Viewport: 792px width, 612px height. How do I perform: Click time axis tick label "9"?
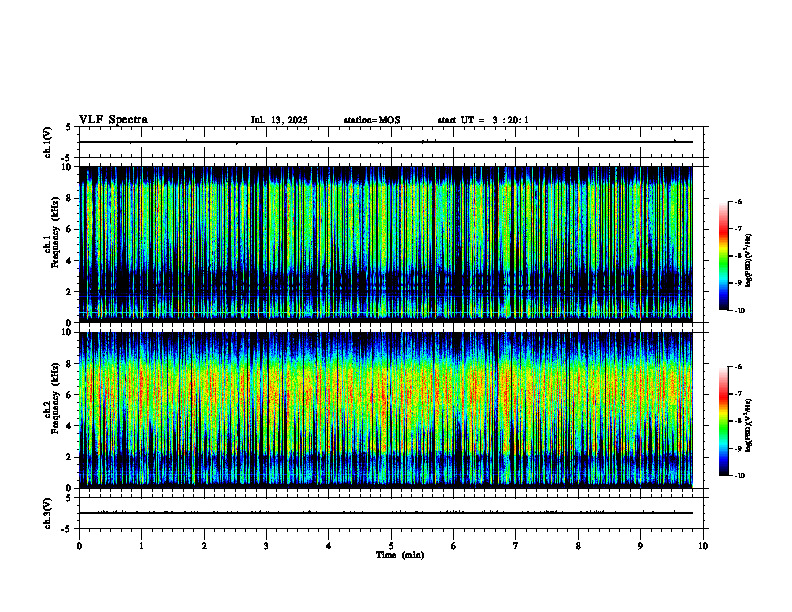coord(640,546)
